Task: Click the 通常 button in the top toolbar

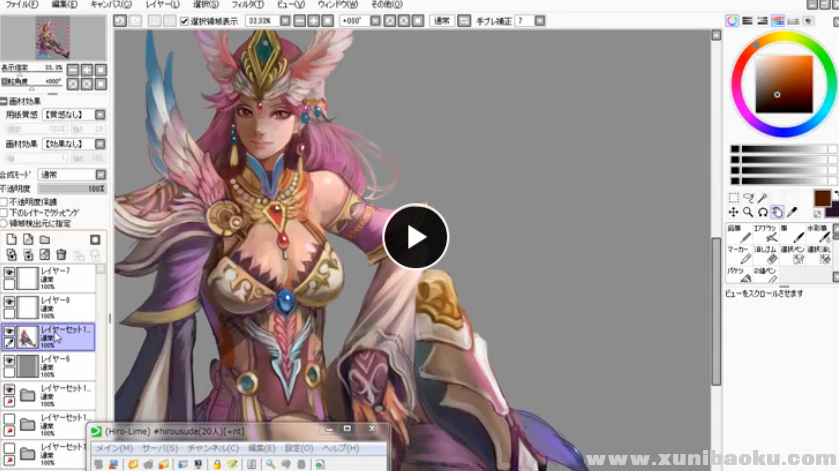Action: click(x=441, y=20)
